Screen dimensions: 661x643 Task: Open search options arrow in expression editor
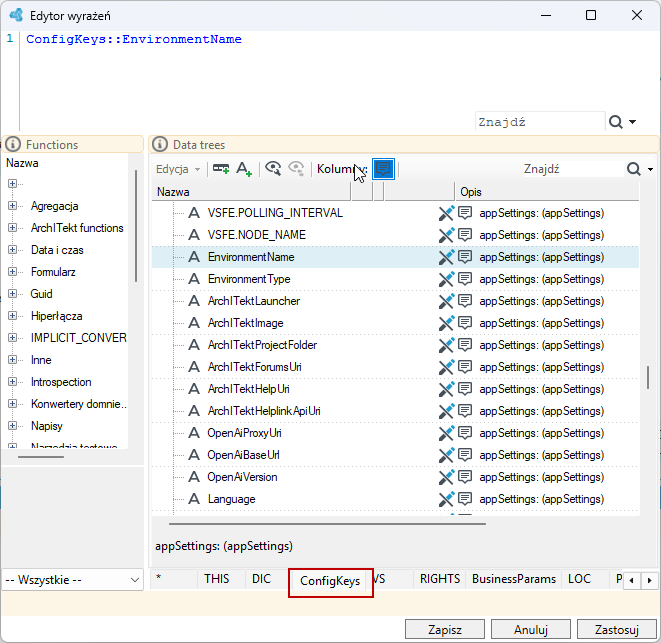click(x=632, y=122)
